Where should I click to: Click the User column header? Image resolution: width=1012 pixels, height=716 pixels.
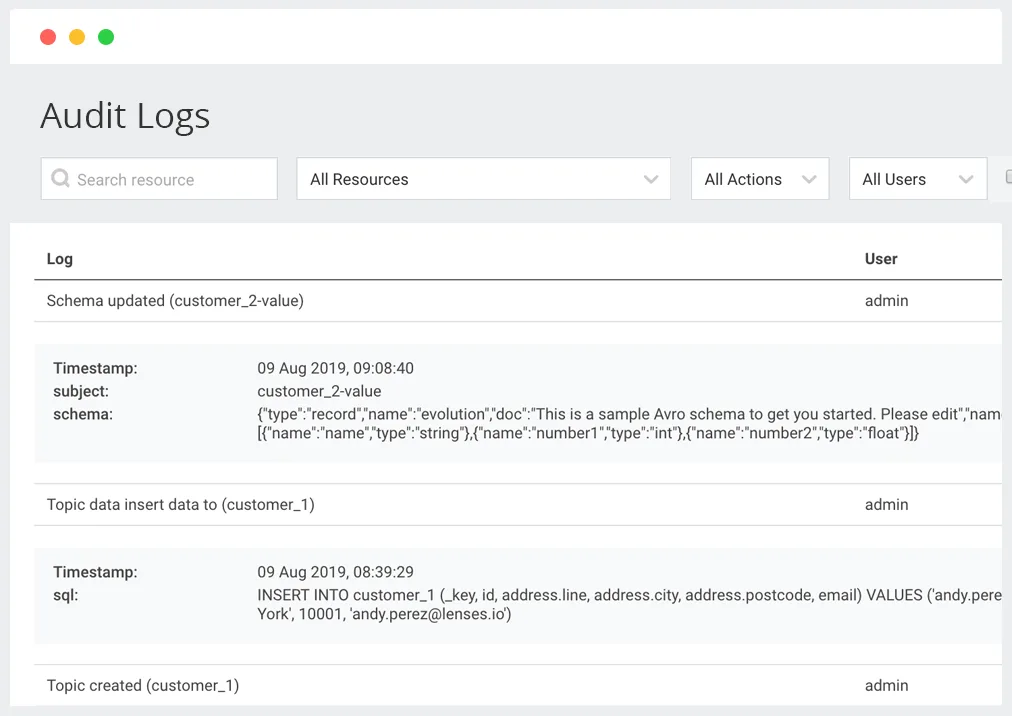coord(880,258)
